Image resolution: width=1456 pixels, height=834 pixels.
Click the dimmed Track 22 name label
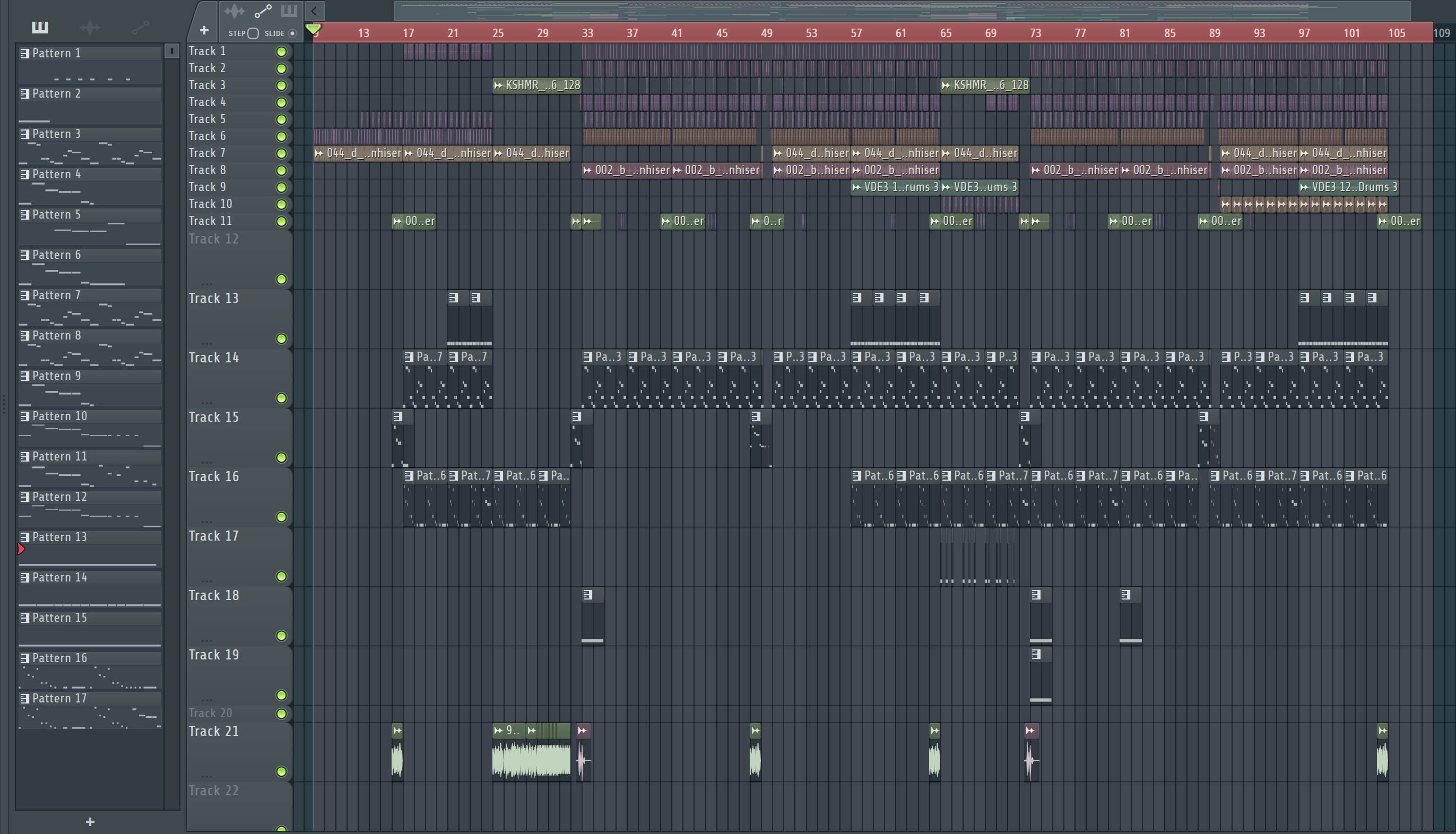213,790
